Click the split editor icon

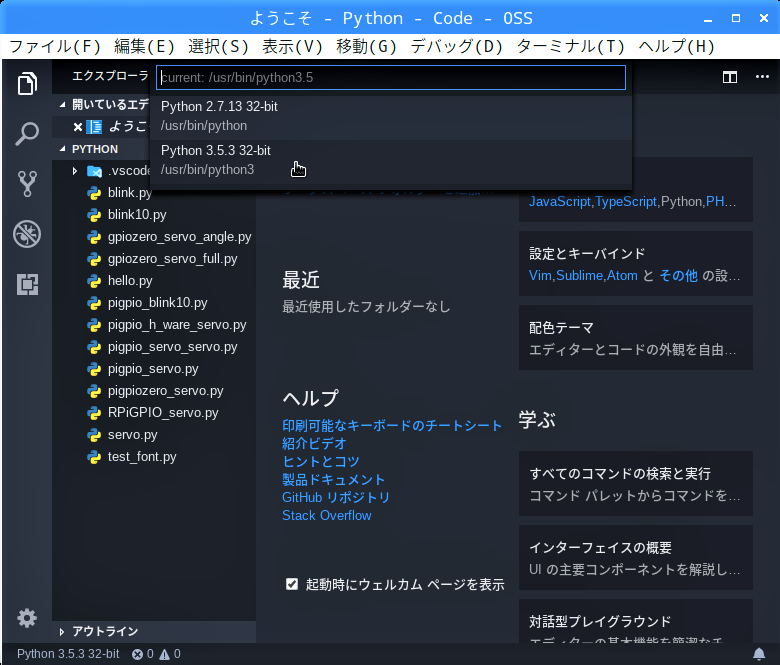730,77
